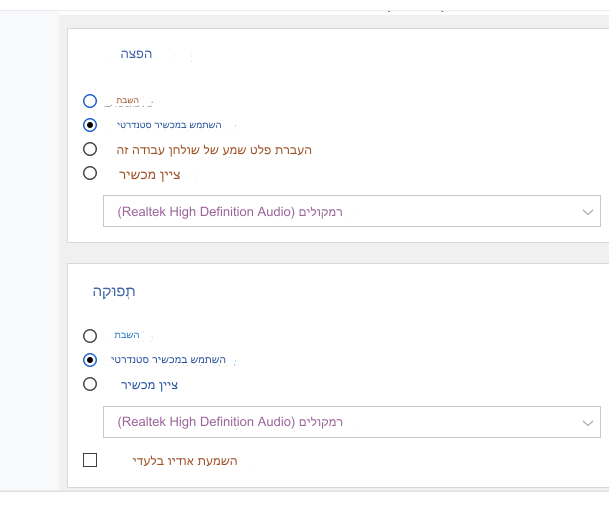Enable the 'השמעת אודיו בלעדי' checkbox
Viewport: 609px width, 527px height.
coord(90,460)
